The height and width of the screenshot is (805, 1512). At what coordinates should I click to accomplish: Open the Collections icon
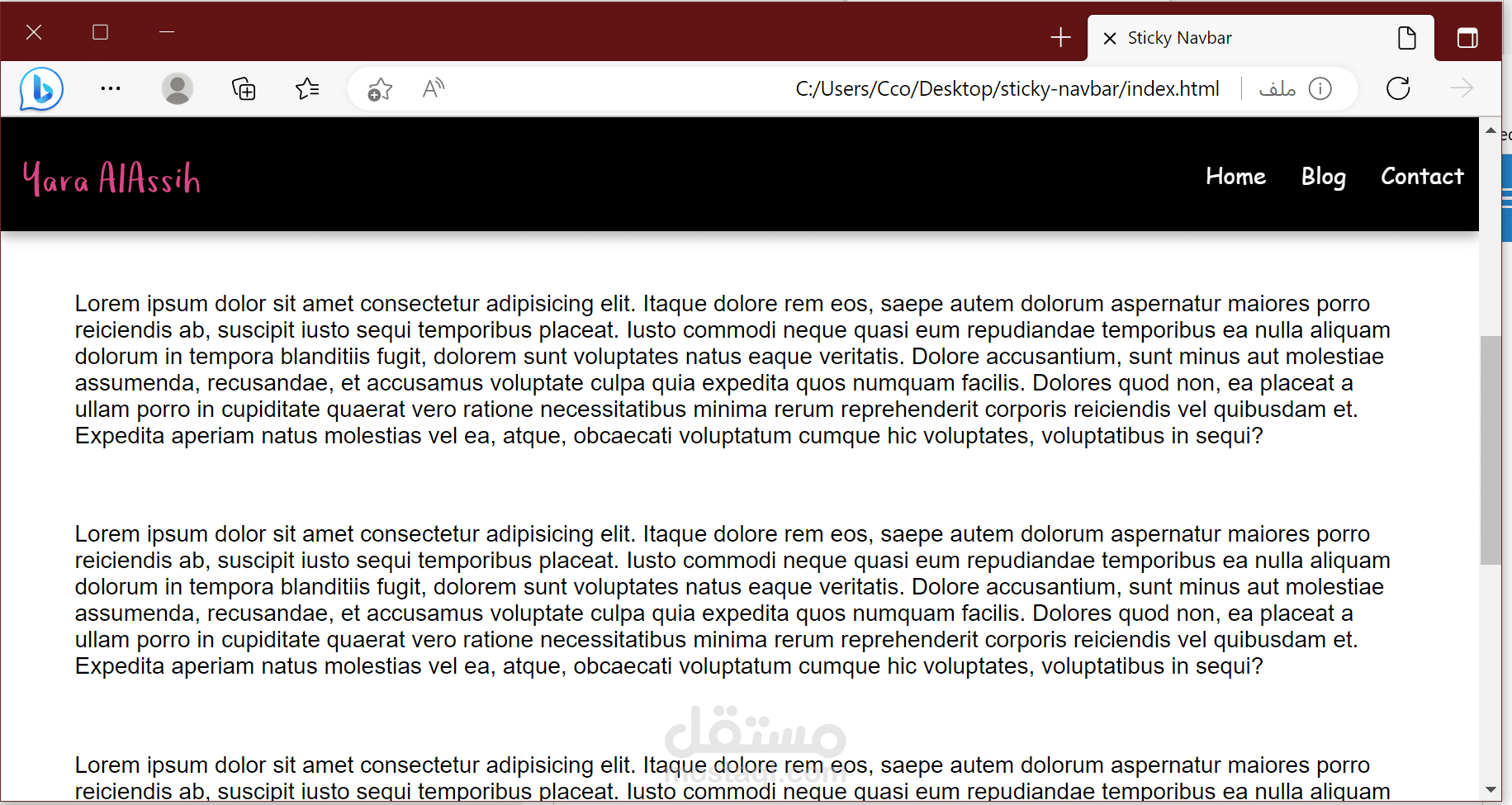click(244, 88)
